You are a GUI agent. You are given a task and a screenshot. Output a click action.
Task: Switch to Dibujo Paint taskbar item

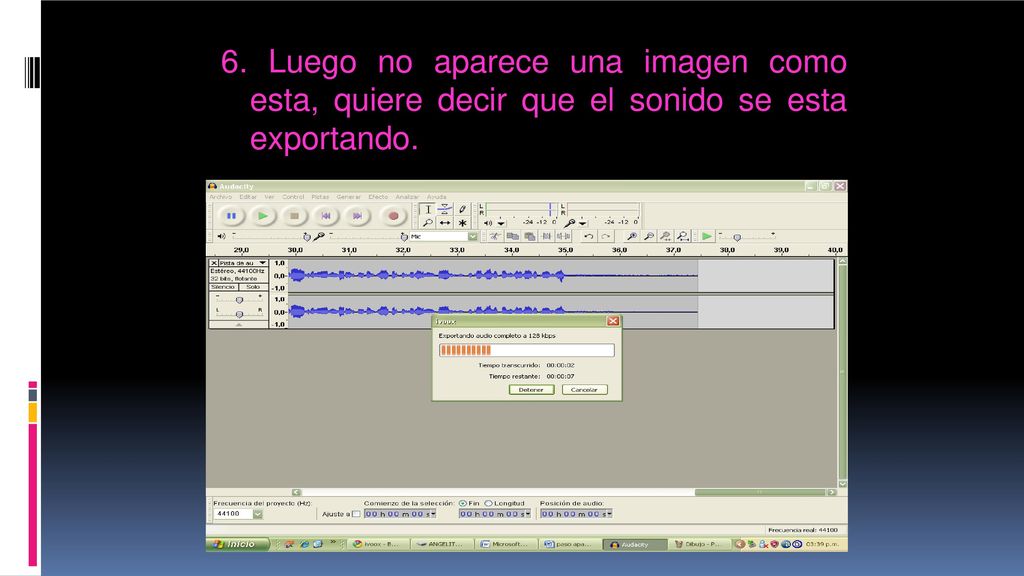click(x=698, y=544)
